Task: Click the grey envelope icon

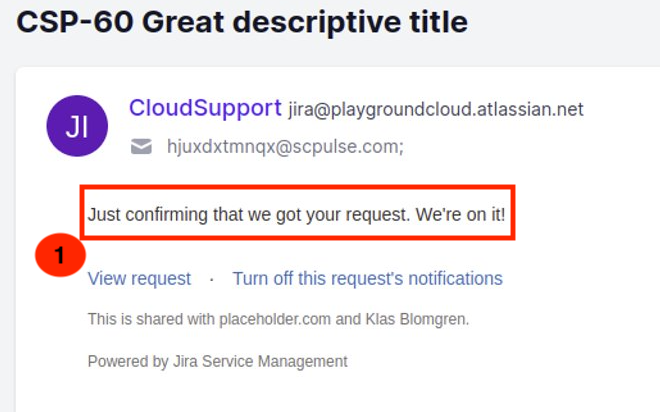Action: click(x=142, y=147)
